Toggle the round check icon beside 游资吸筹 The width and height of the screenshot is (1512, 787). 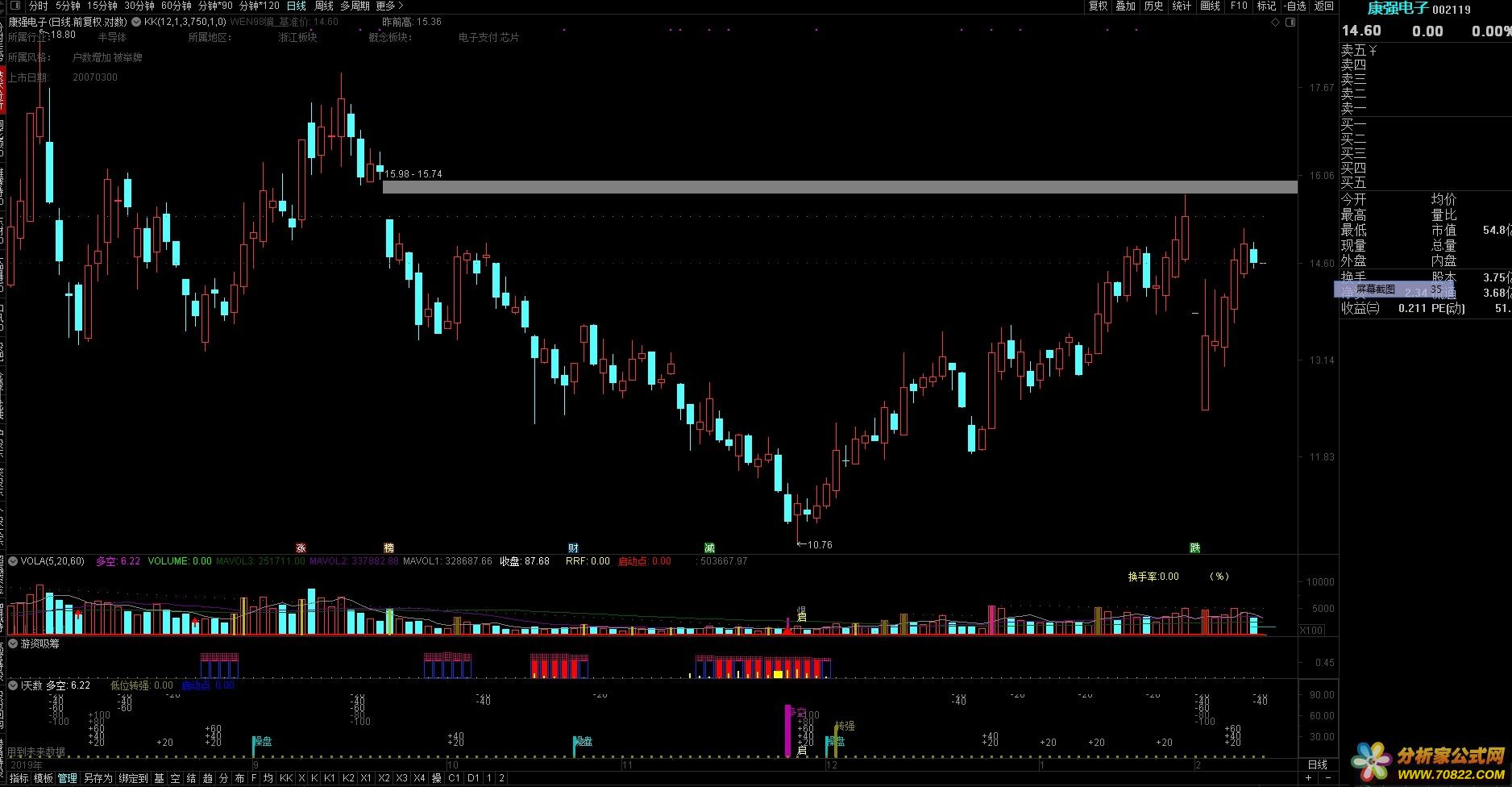point(13,643)
